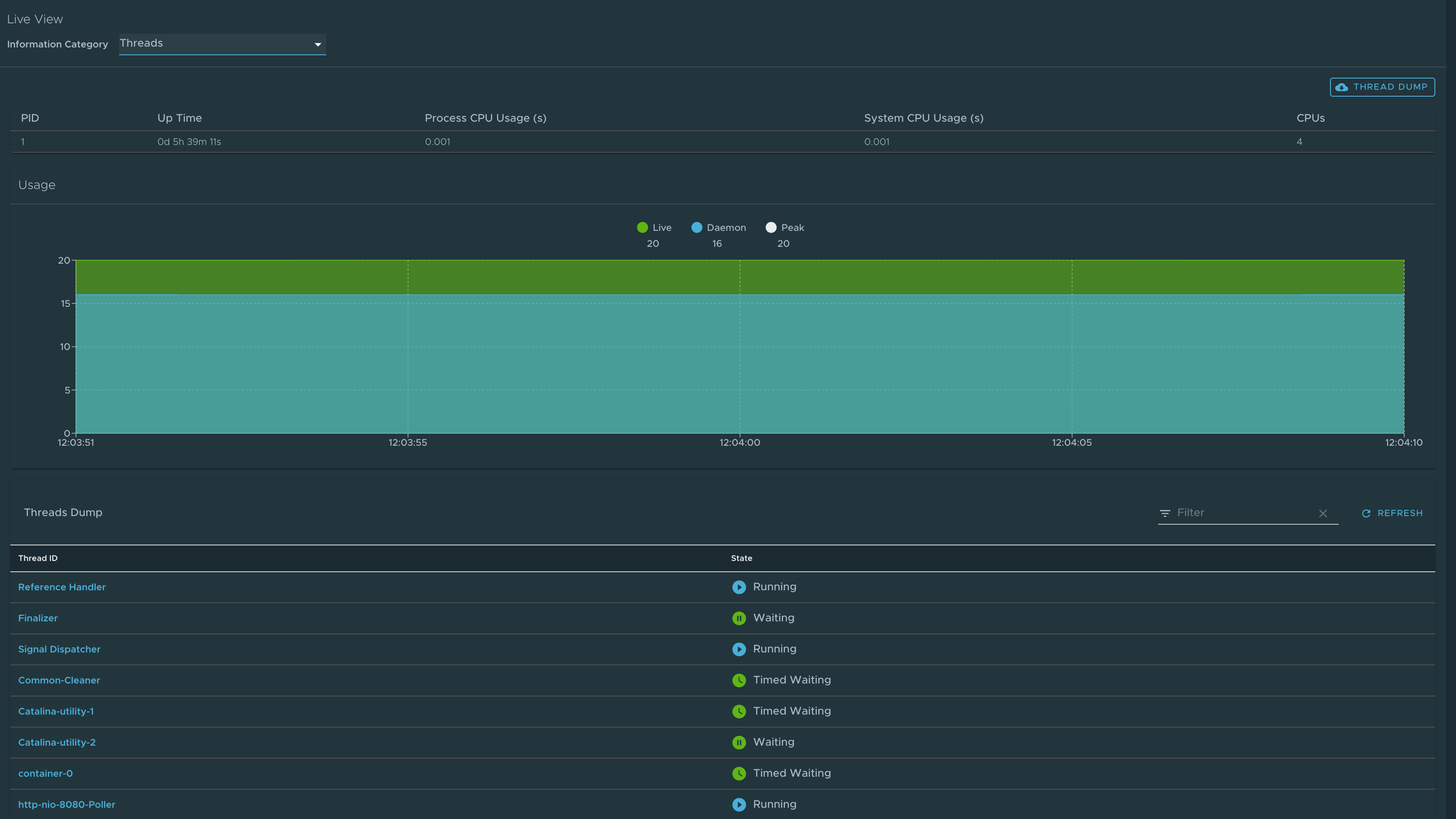
Task: Clear the filter with the X icon
Action: click(x=1323, y=513)
